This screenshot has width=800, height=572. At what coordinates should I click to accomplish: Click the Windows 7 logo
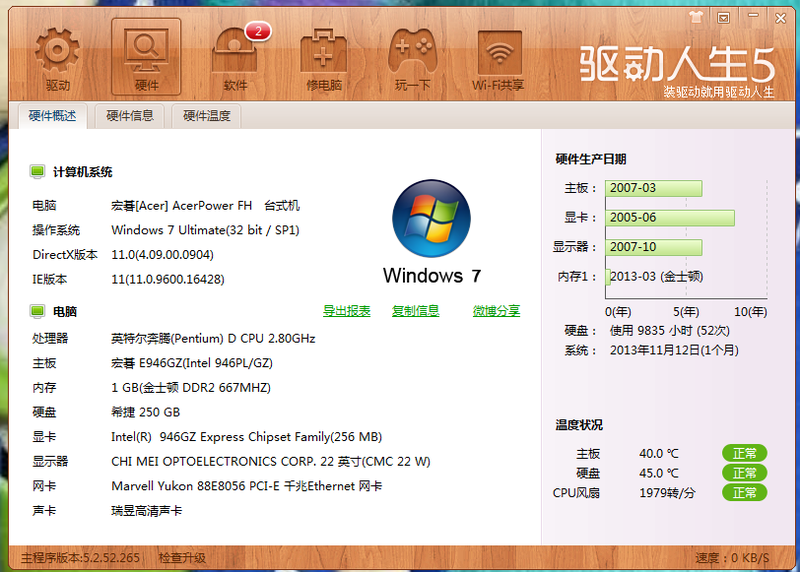(x=432, y=218)
